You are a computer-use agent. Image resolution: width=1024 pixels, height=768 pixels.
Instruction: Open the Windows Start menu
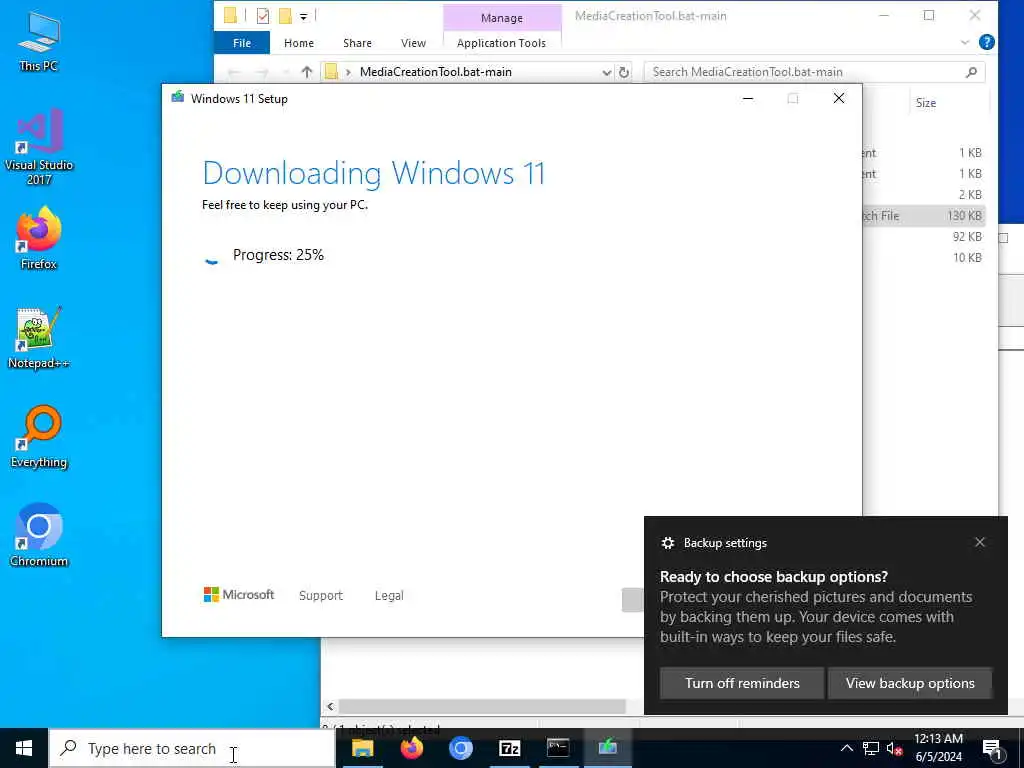click(x=24, y=748)
